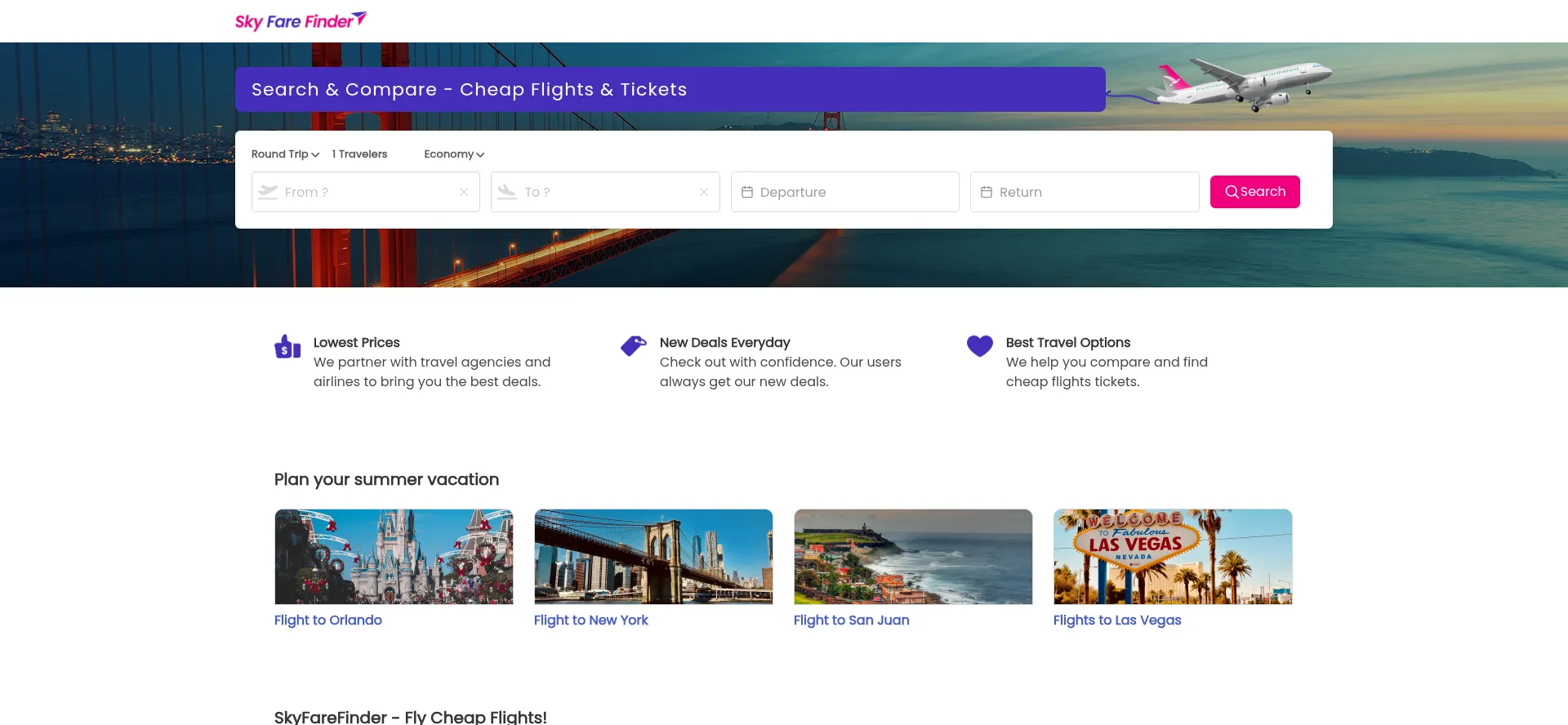Expand the Economy class dropdown
The image size is (1568, 725).
pos(454,154)
